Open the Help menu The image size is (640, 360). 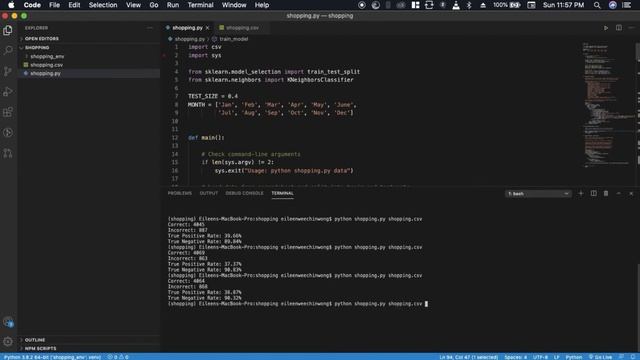[262, 5]
